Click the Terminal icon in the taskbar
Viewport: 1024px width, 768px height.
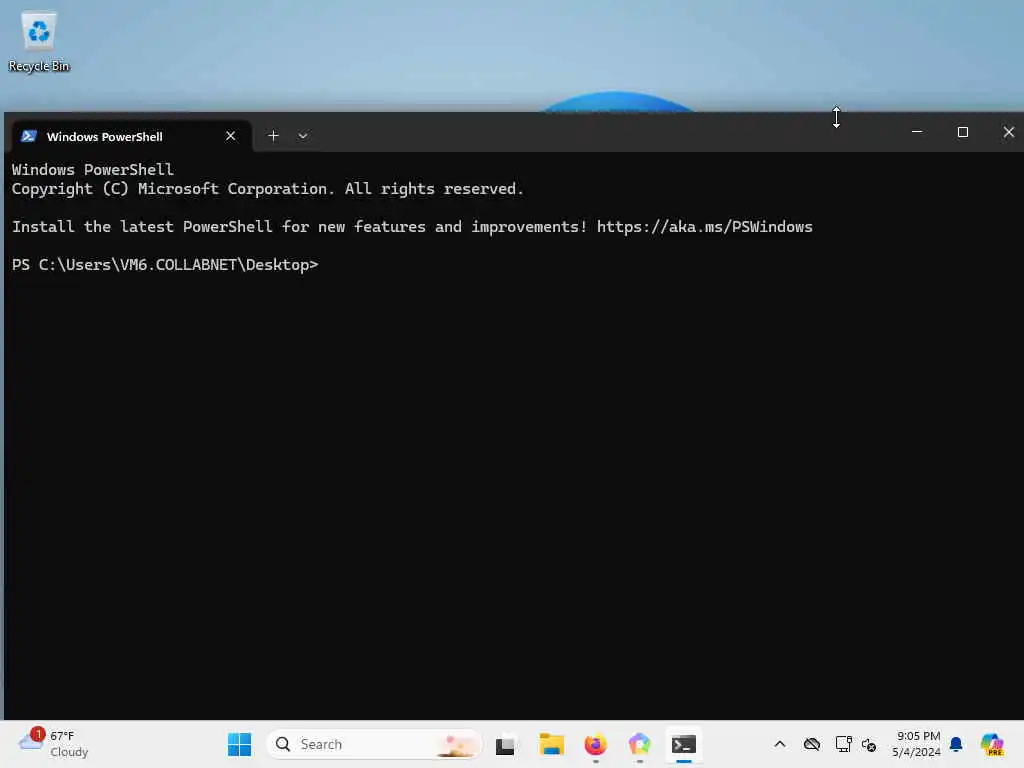click(684, 744)
